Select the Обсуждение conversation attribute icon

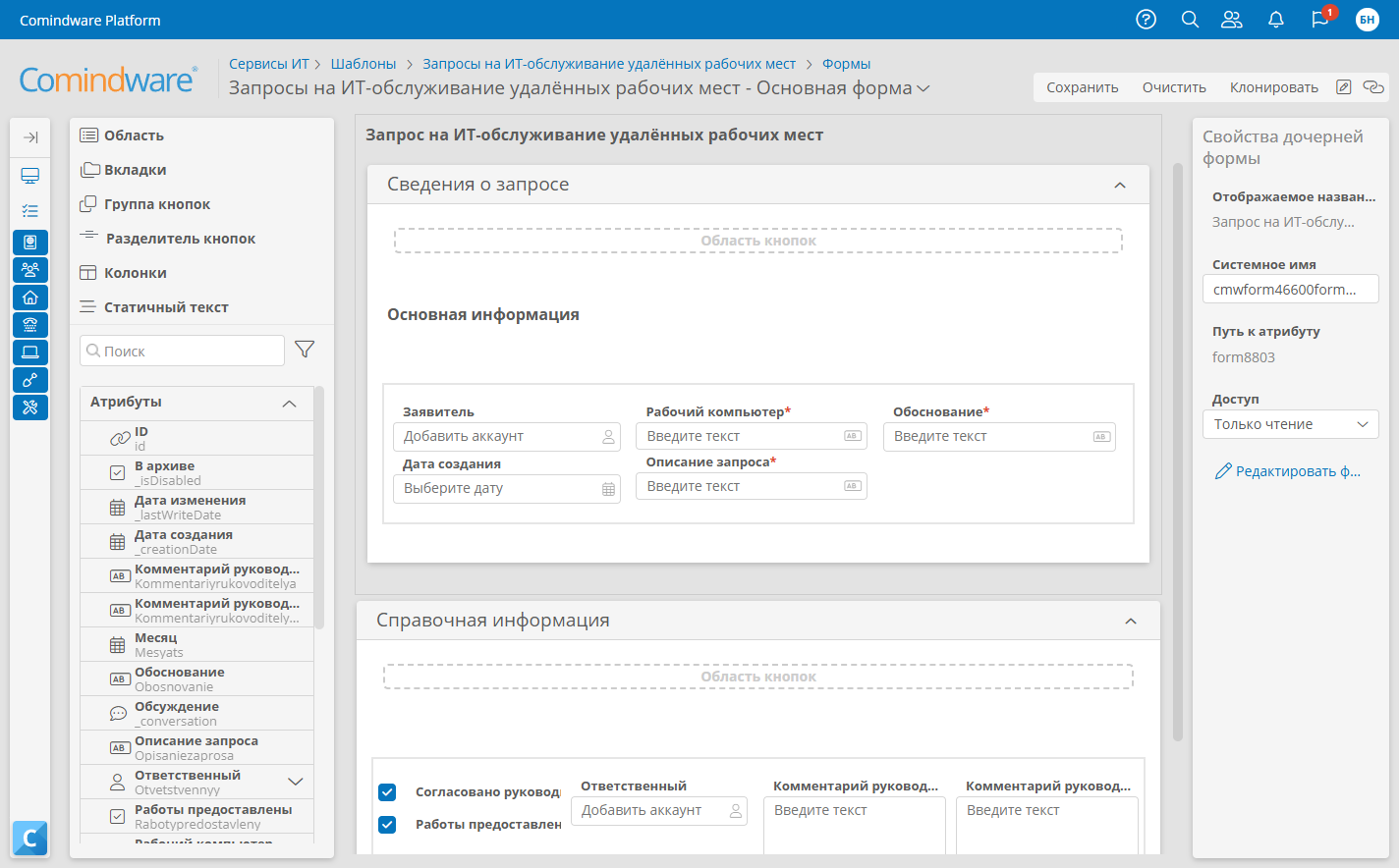(118, 714)
